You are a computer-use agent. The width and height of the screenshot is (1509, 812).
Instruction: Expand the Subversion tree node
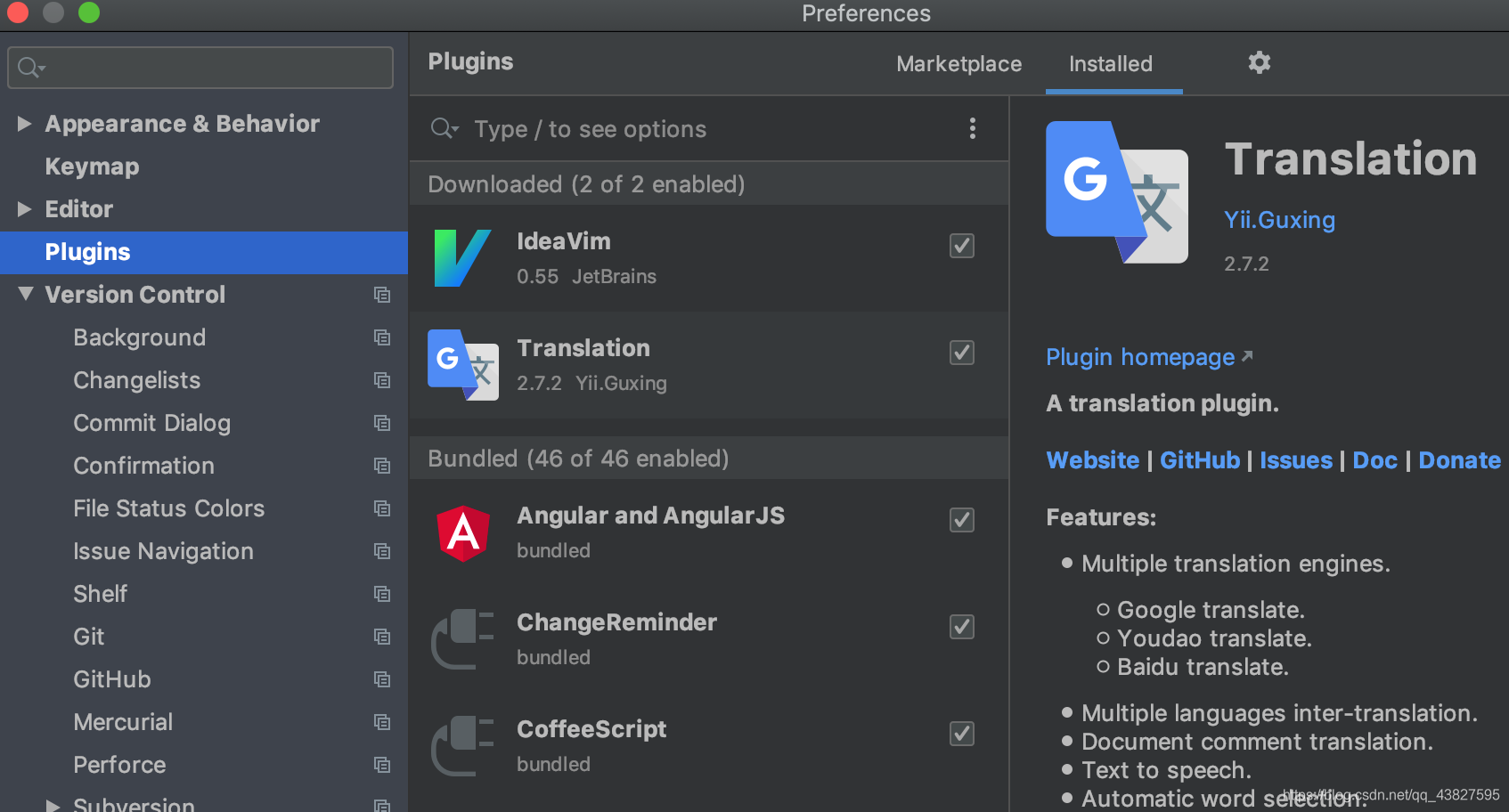click(x=53, y=805)
